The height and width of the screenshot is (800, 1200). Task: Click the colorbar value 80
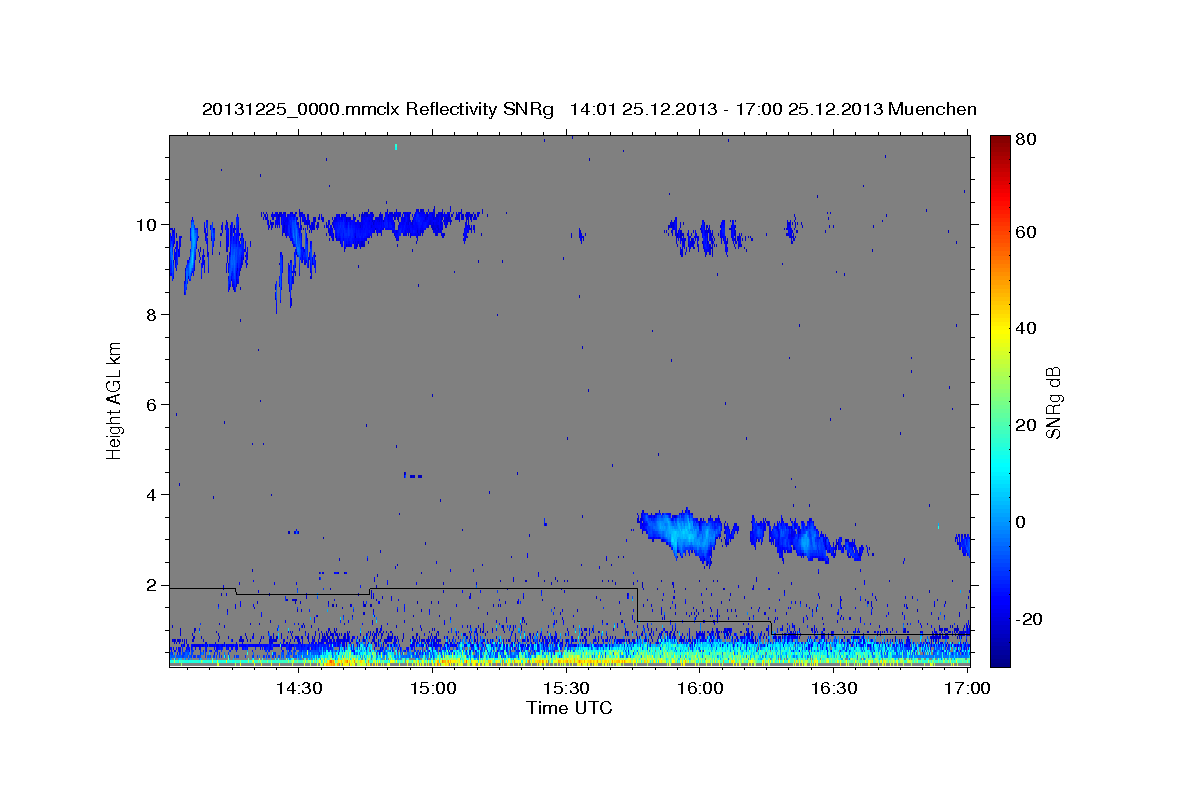[x=1026, y=141]
